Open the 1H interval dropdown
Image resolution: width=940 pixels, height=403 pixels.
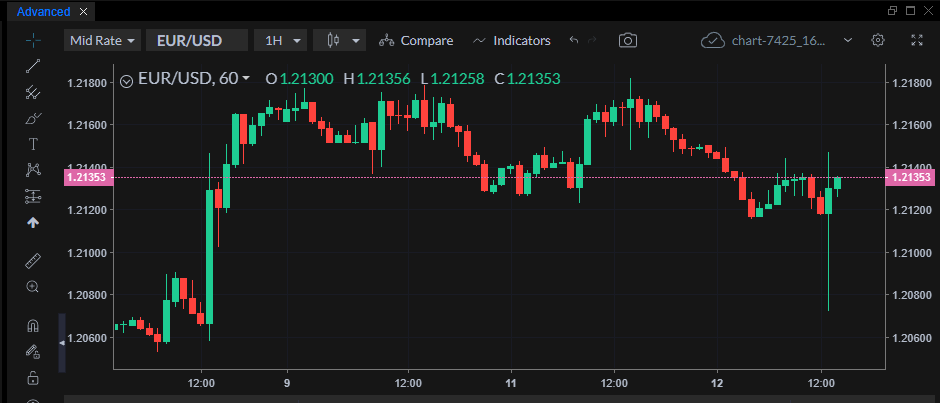281,40
